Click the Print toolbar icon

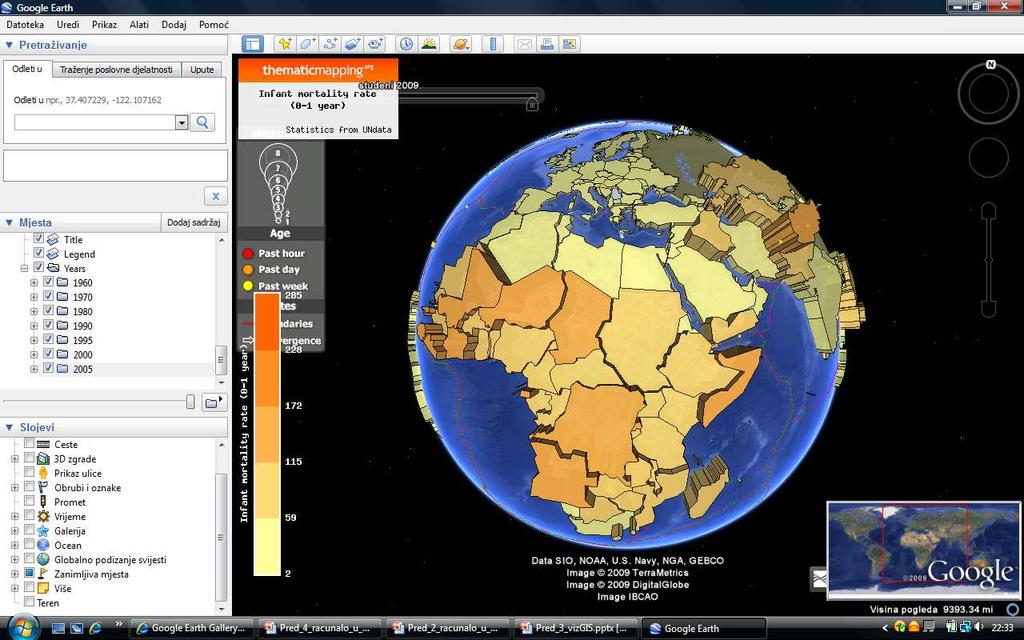547,44
